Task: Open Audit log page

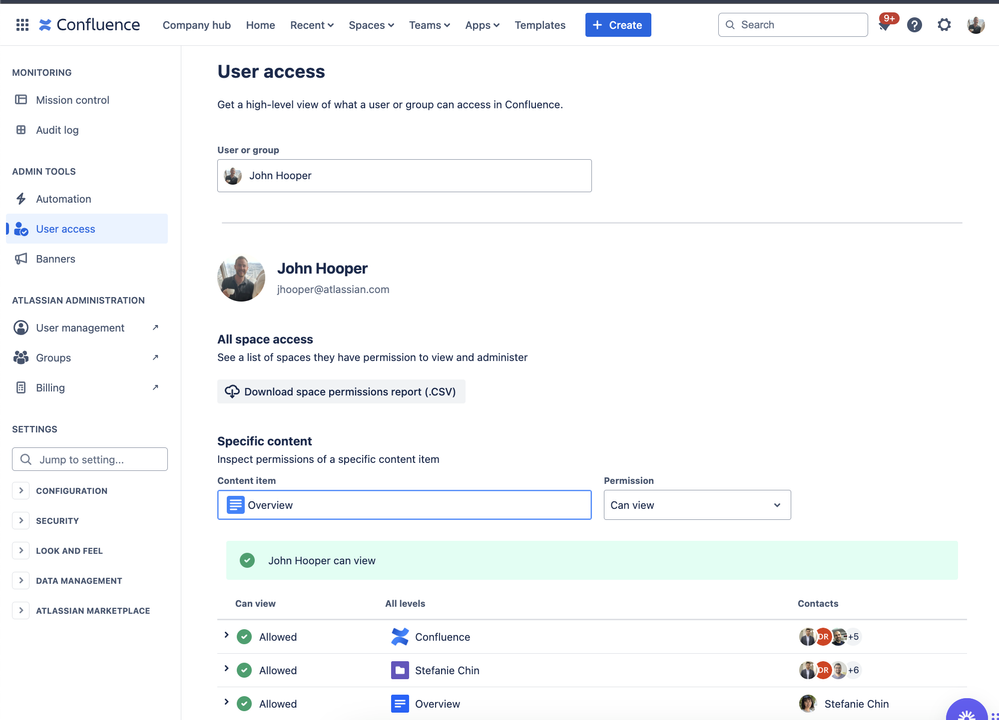Action: pos(57,130)
